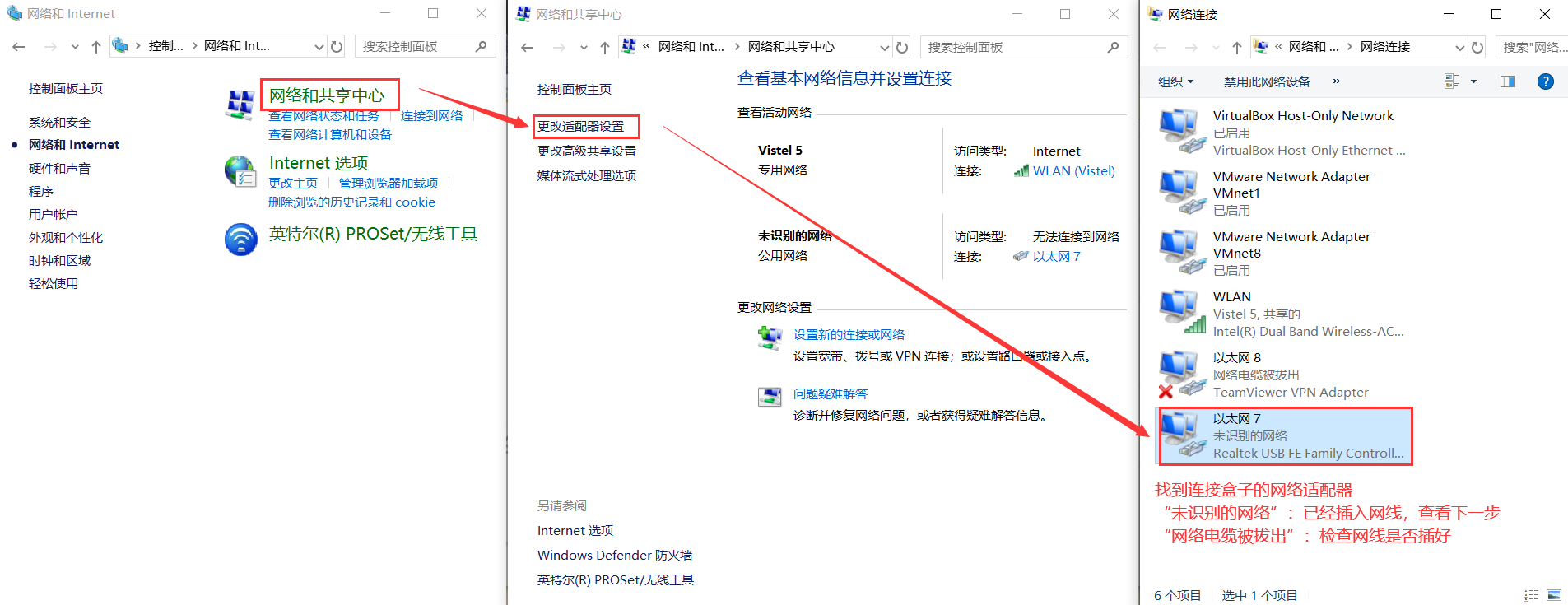Click 英特尔(R) PROSet/无线工具 heading link
Image resolution: width=1568 pixels, height=605 pixels.
(x=373, y=234)
